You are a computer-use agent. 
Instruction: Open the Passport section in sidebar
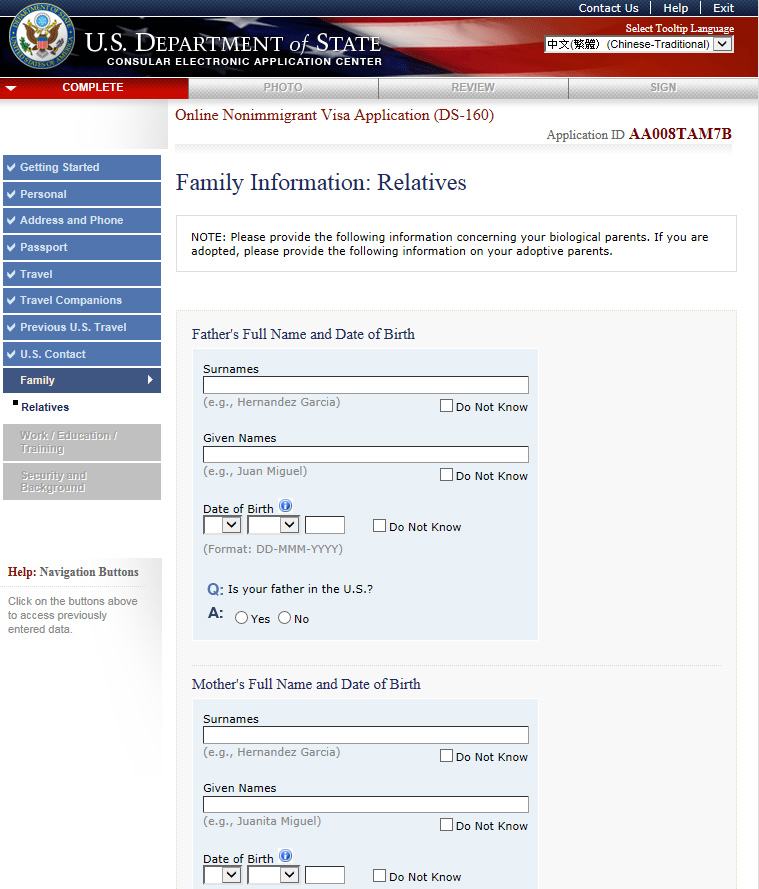82,247
